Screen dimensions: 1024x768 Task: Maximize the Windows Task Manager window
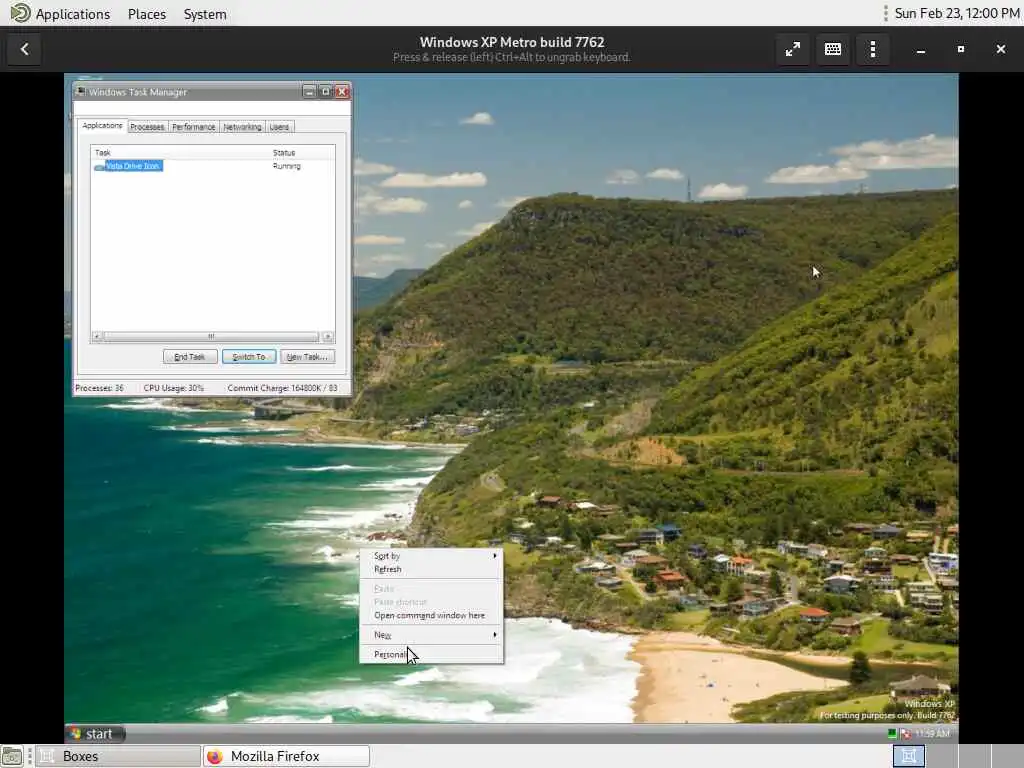[325, 91]
